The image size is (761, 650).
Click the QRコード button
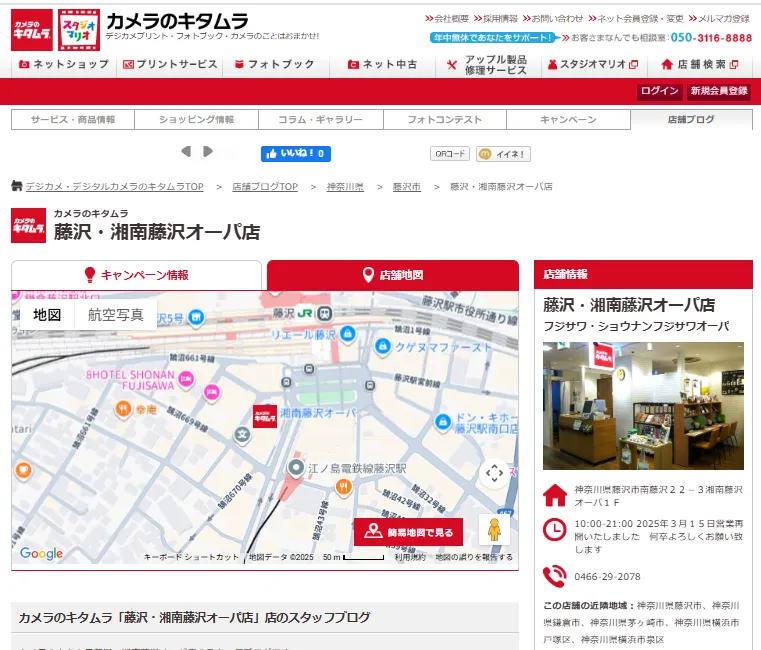pyautogui.click(x=450, y=154)
